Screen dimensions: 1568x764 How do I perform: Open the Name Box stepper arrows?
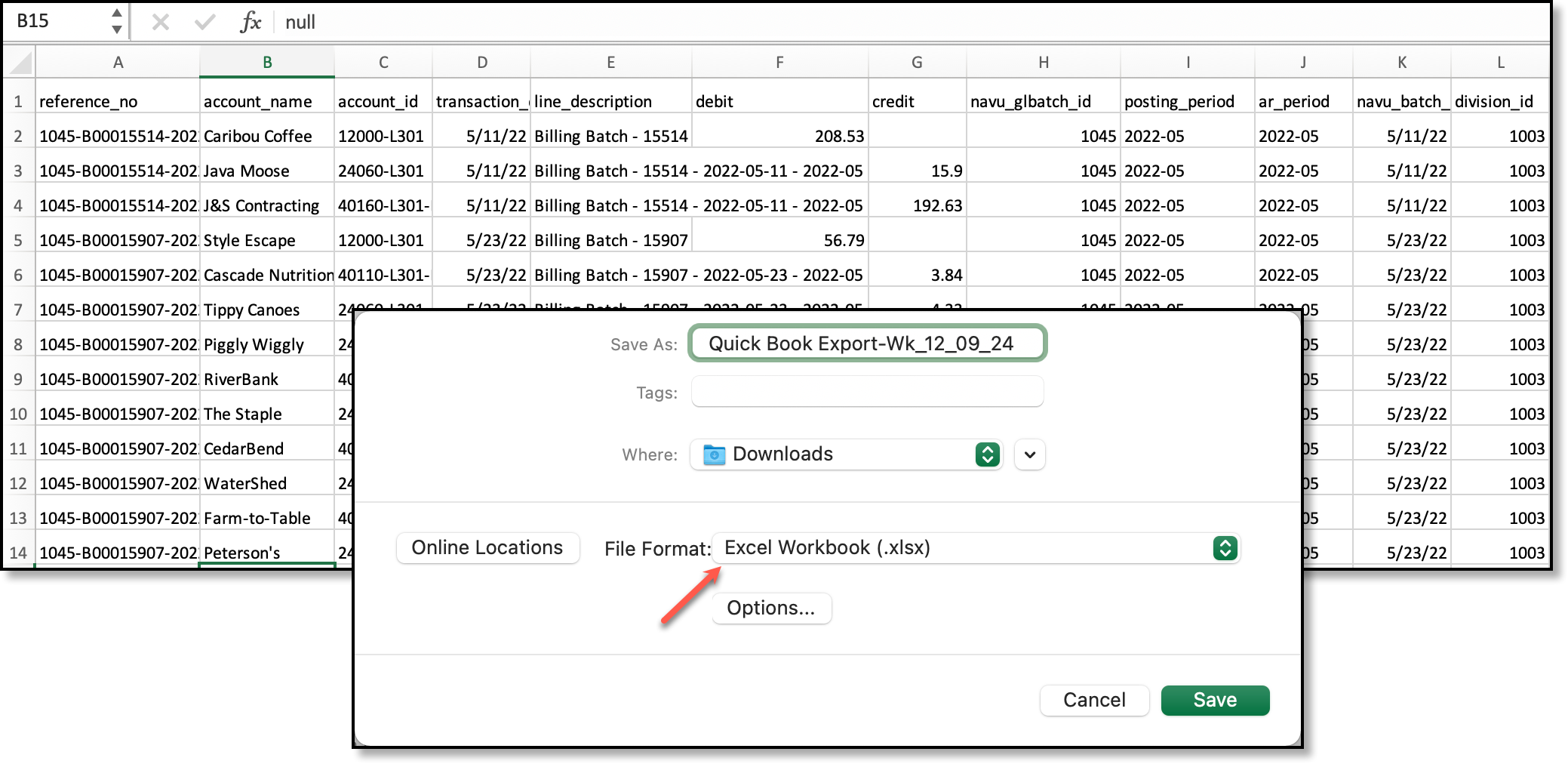tap(116, 21)
